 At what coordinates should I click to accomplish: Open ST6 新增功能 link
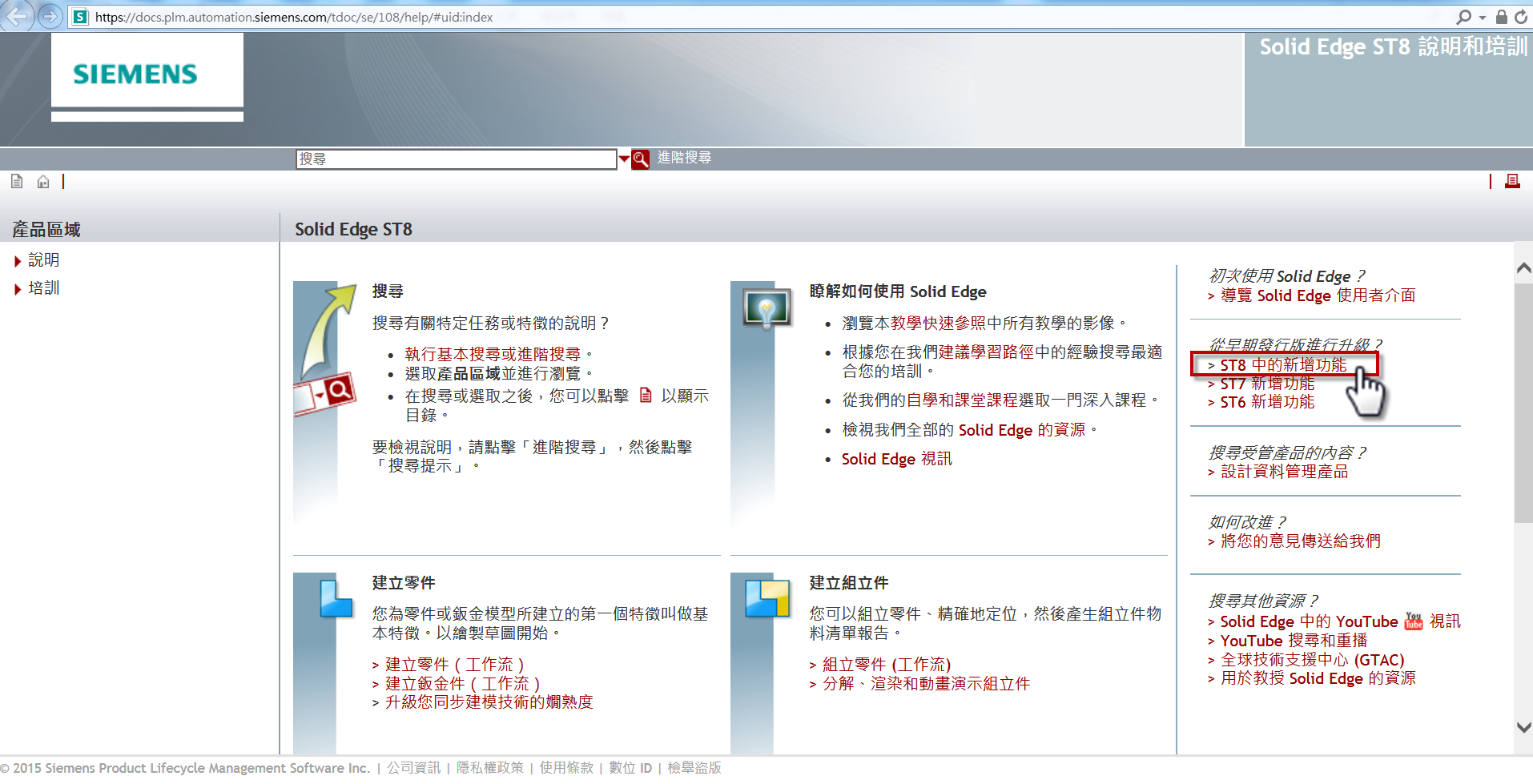(x=1267, y=402)
